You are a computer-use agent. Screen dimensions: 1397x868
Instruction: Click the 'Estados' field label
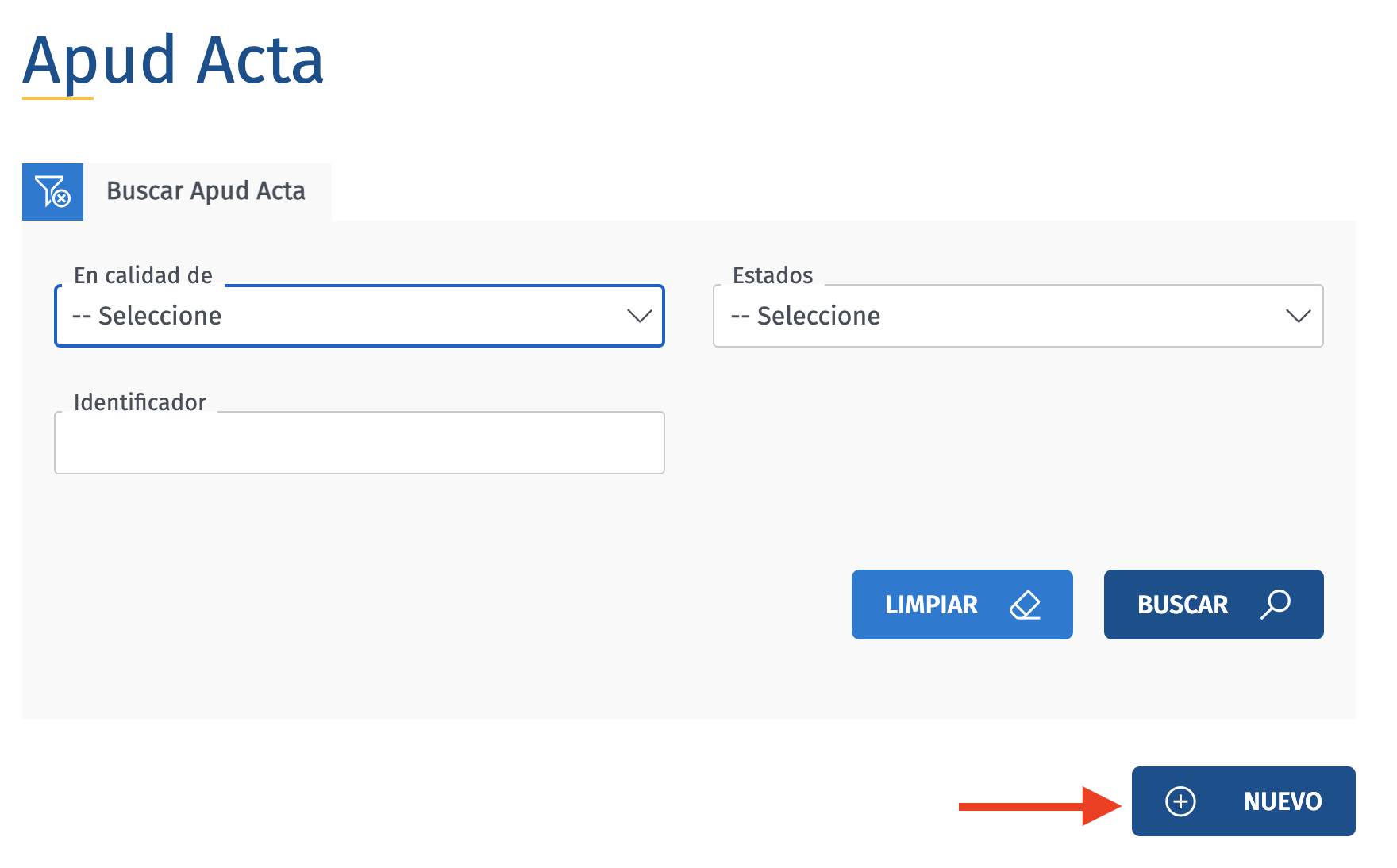point(772,275)
